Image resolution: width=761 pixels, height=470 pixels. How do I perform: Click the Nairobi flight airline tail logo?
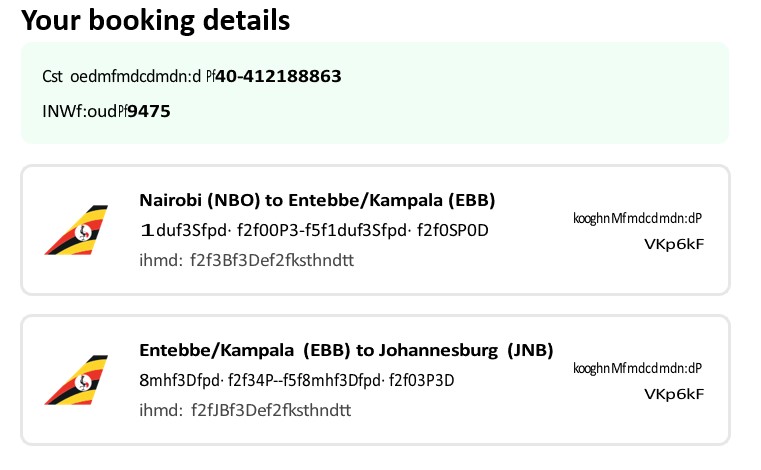(x=76, y=230)
